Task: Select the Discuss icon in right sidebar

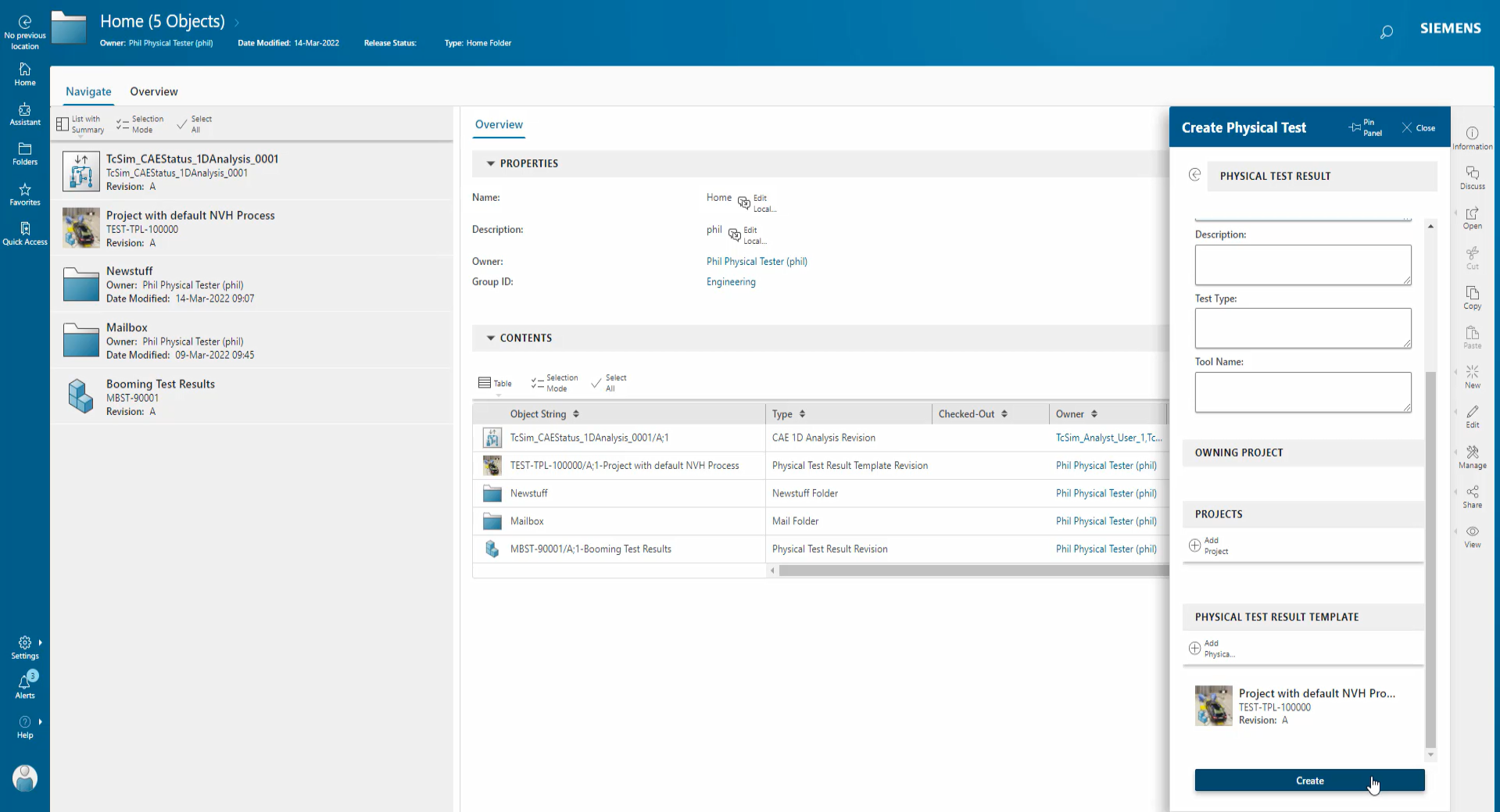Action: click(x=1472, y=177)
